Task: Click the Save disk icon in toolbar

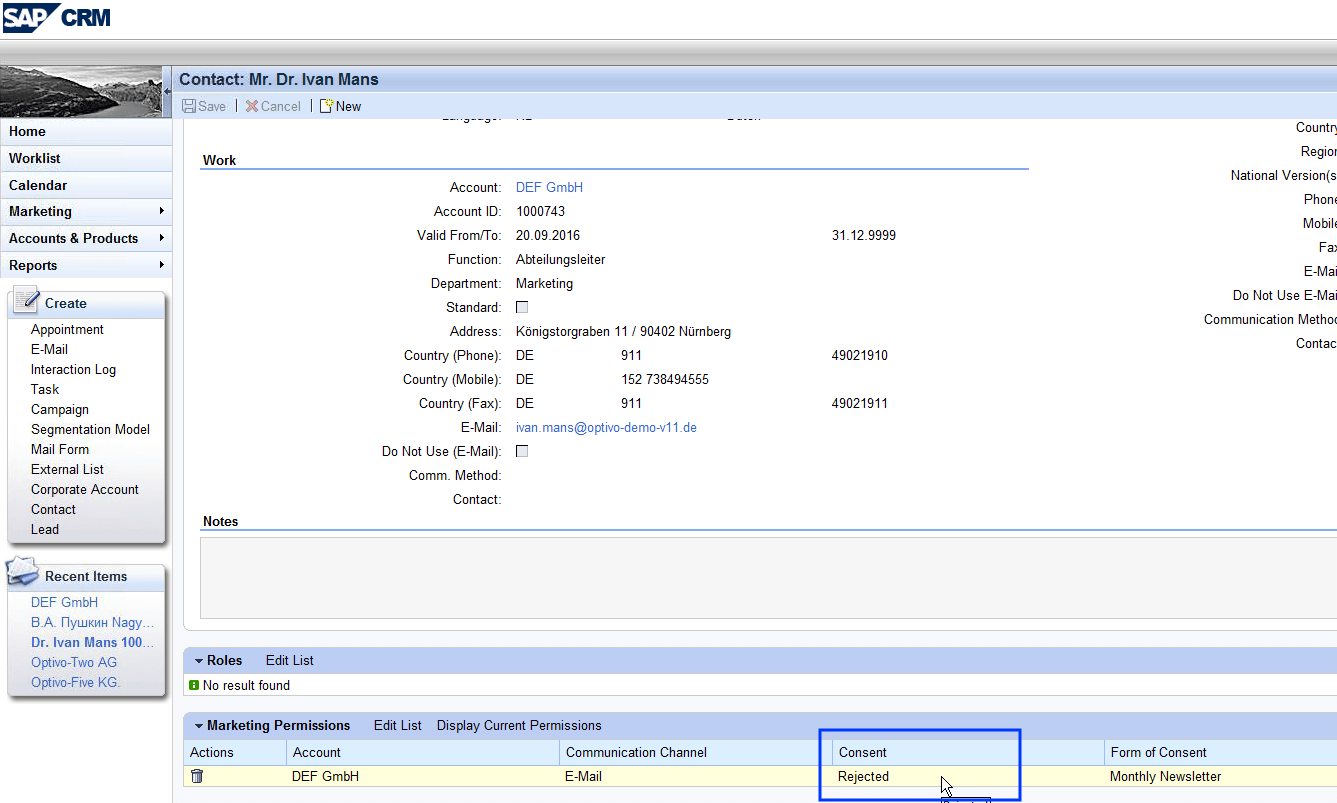Action: pos(189,106)
